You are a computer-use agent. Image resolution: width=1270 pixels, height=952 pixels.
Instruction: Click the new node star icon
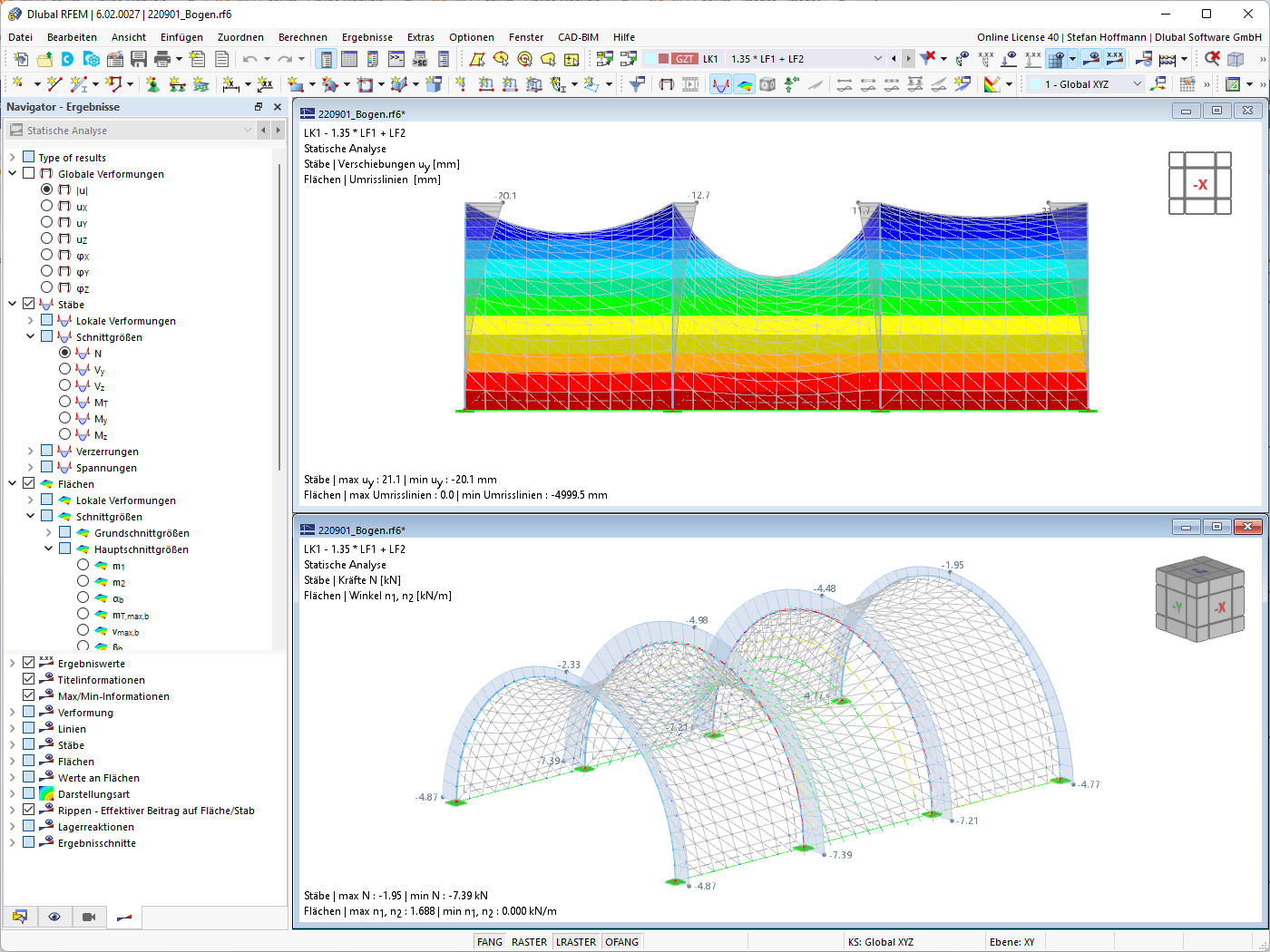tap(18, 84)
